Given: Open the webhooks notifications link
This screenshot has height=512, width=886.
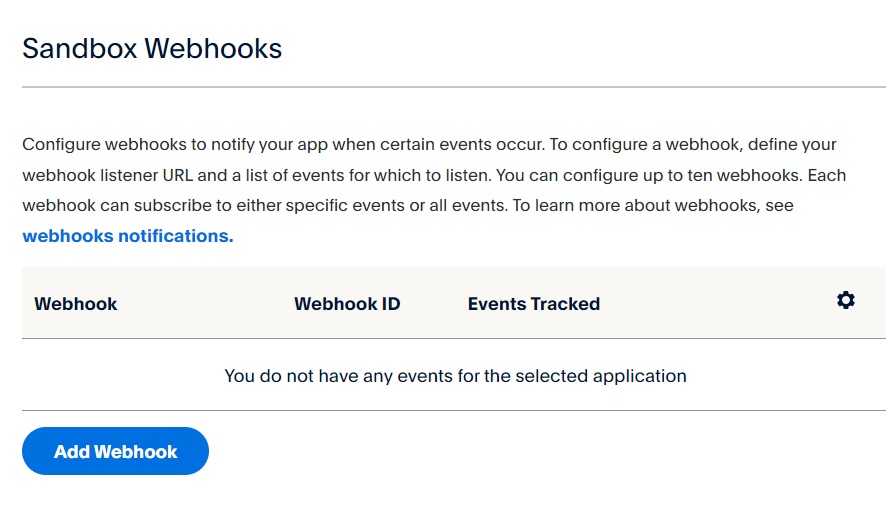Looking at the screenshot, I should pyautogui.click(x=127, y=236).
